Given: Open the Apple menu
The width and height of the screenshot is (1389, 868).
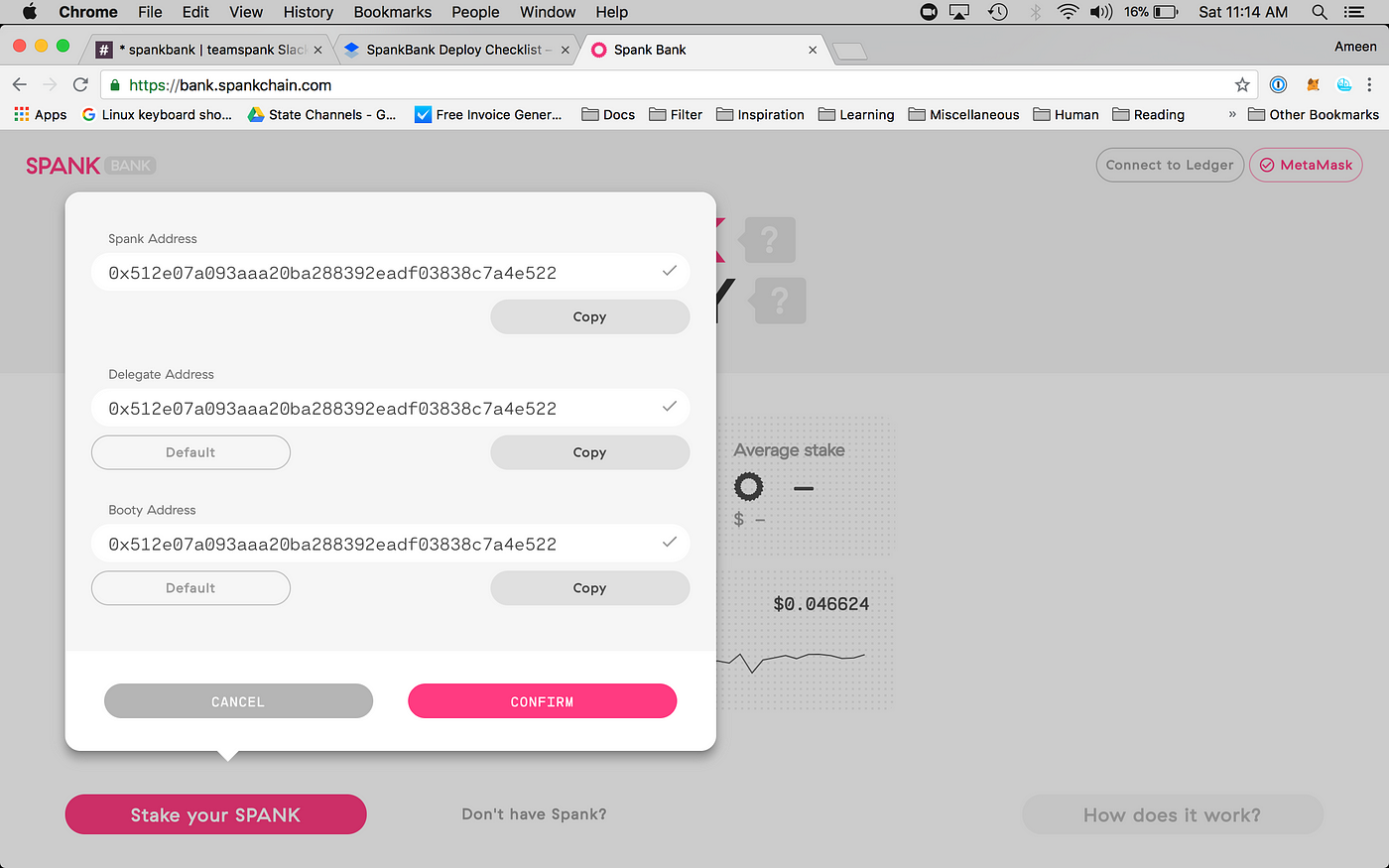Looking at the screenshot, I should [30, 12].
